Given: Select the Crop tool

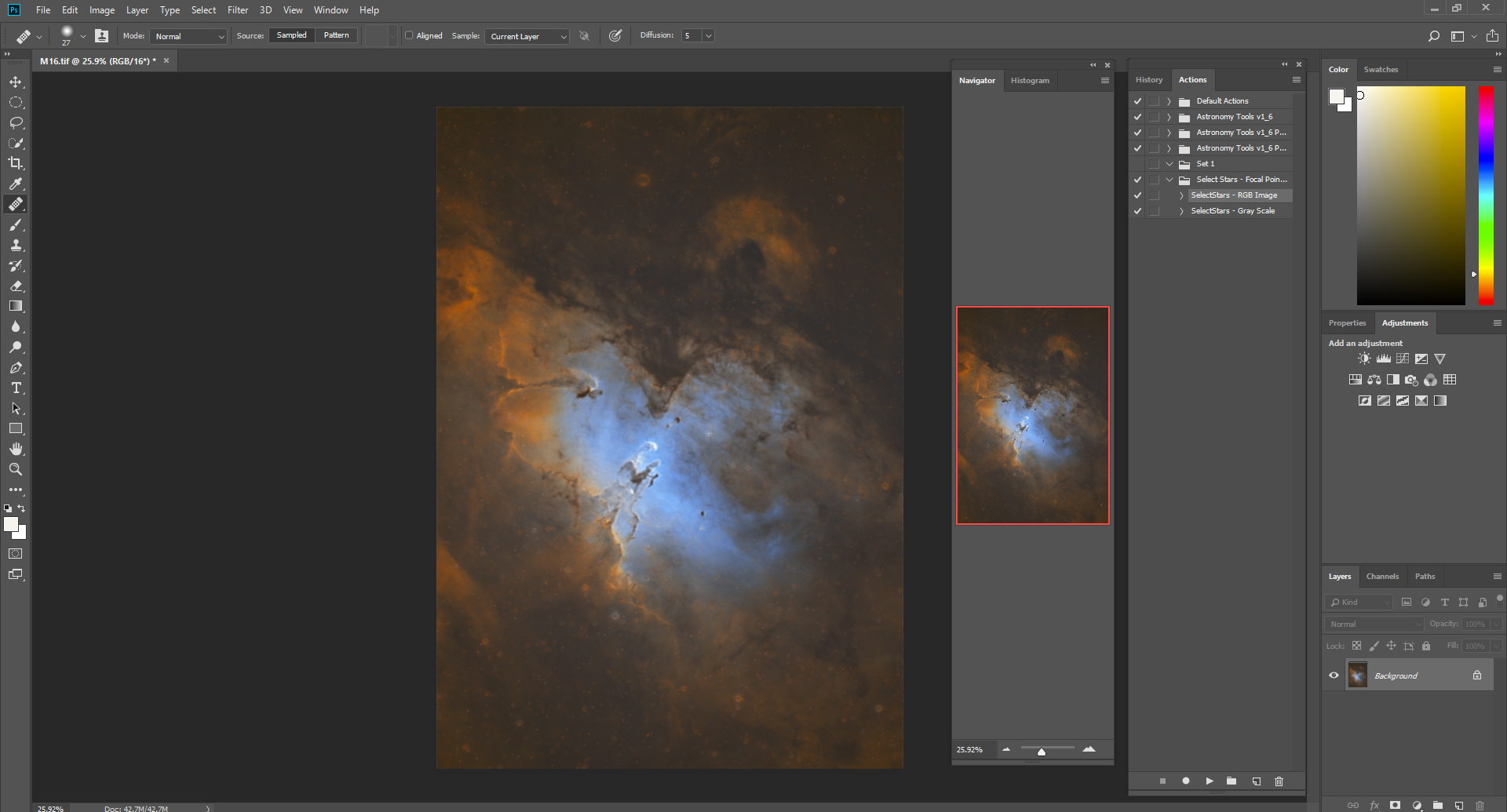Looking at the screenshot, I should tap(16, 163).
